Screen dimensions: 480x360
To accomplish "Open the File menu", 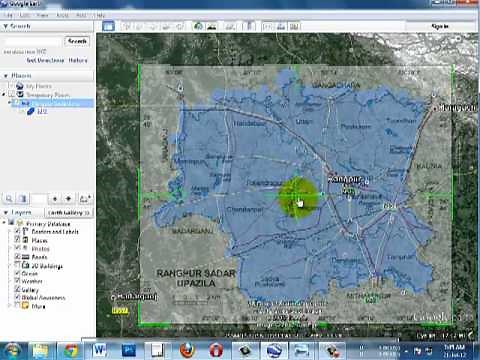I will pos(8,15).
